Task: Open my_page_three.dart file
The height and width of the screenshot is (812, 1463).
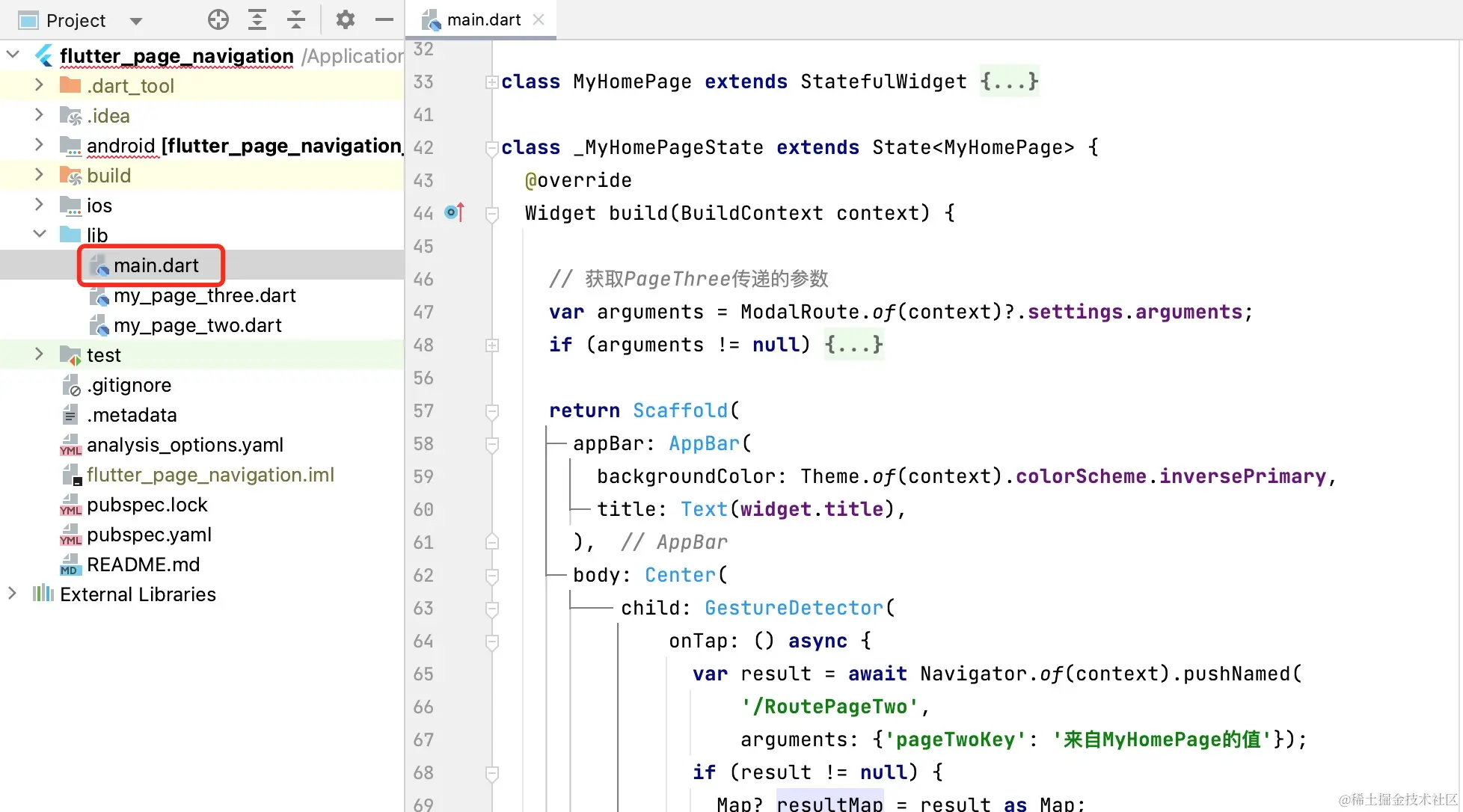Action: point(204,295)
